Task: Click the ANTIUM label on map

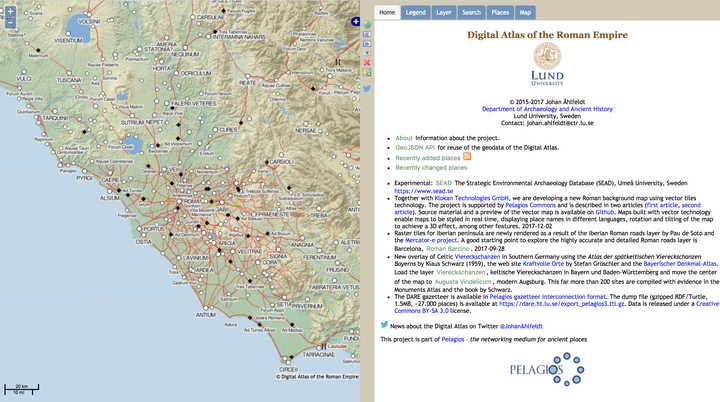Action: (205, 315)
